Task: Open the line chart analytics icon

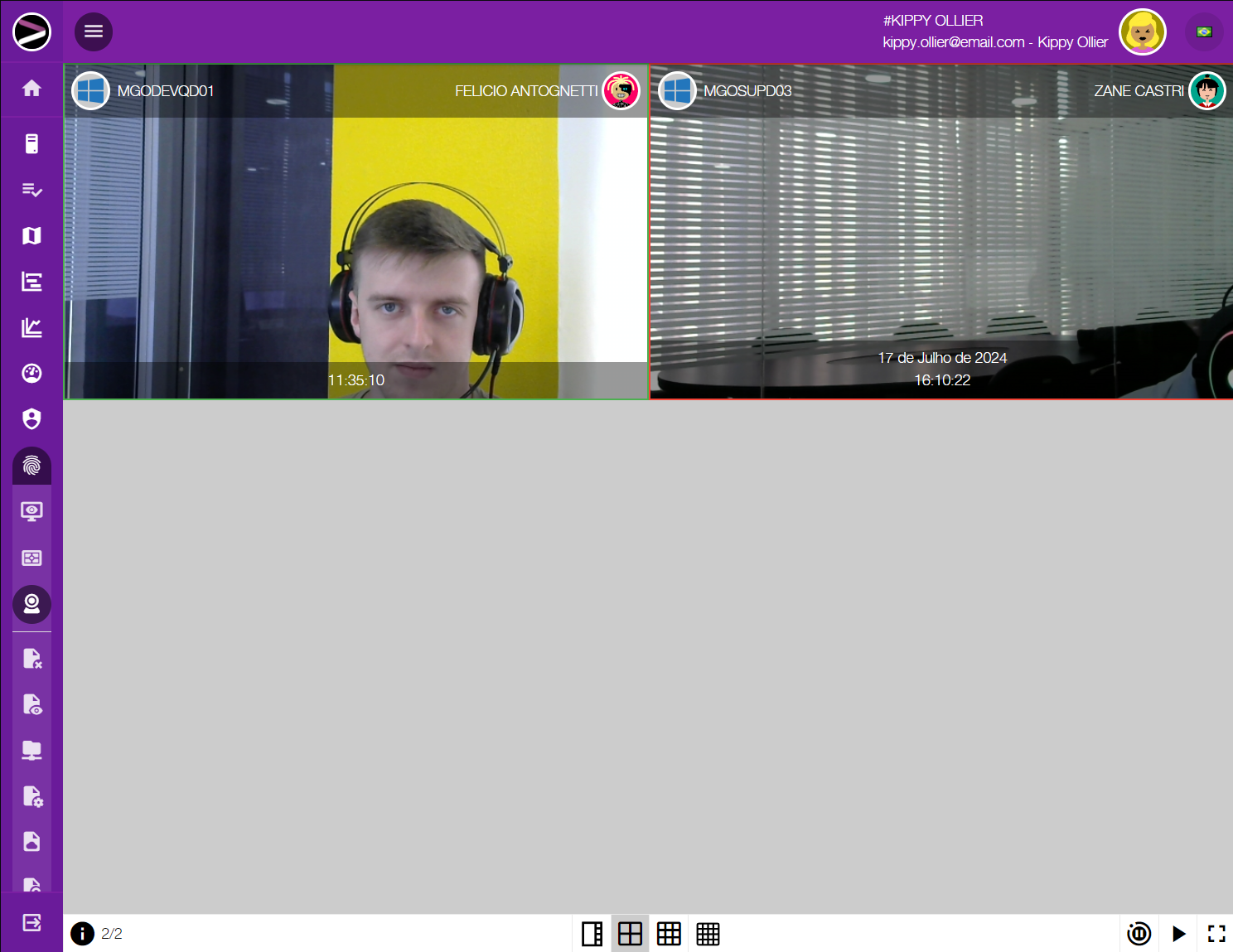Action: [x=31, y=328]
